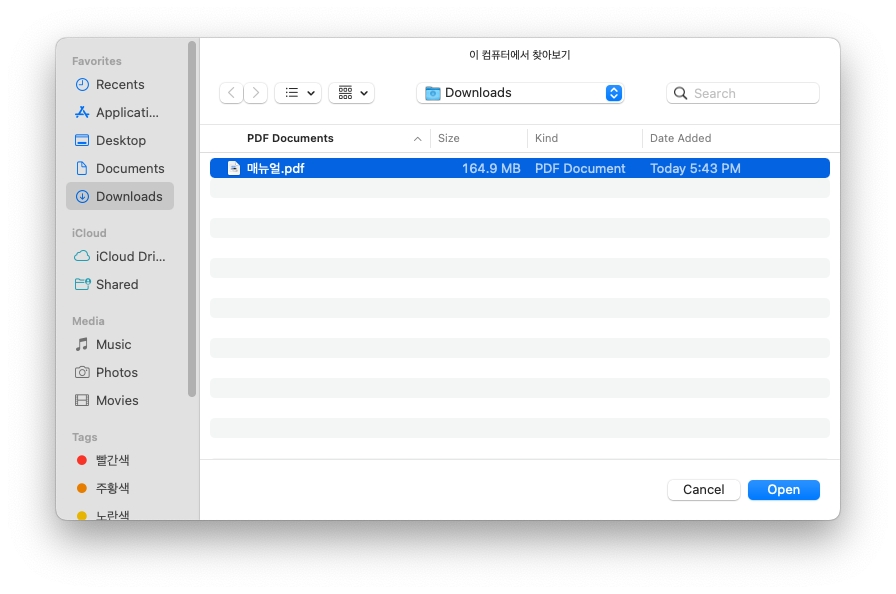Click the back navigation arrow

(x=232, y=93)
